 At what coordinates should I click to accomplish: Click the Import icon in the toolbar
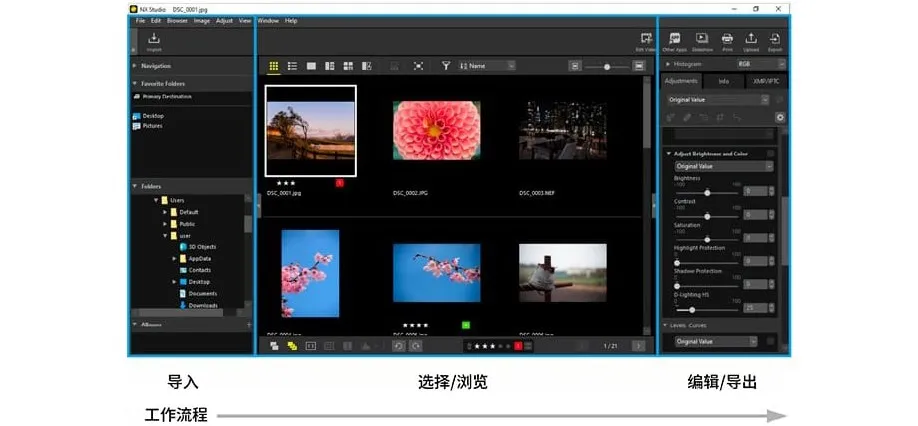(154, 39)
